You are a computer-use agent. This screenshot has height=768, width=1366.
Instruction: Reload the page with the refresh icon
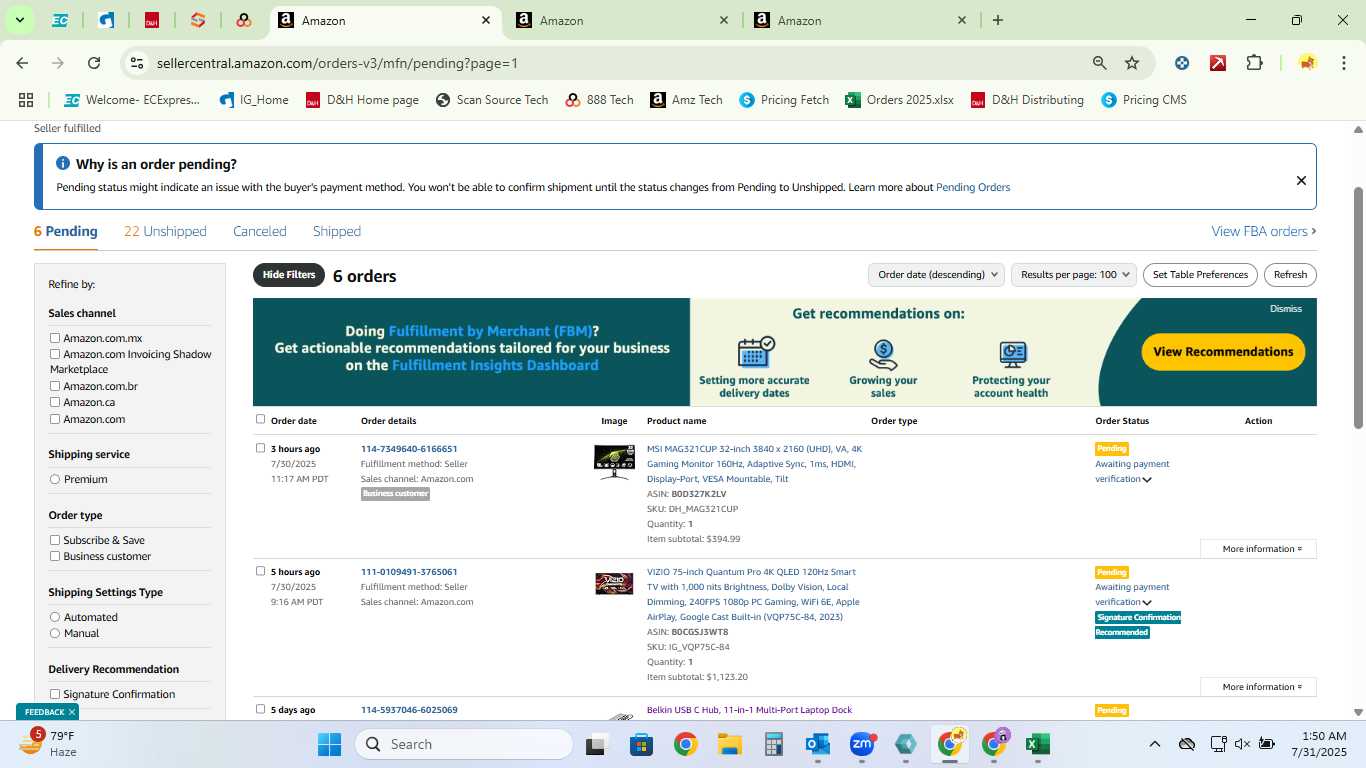(x=94, y=63)
